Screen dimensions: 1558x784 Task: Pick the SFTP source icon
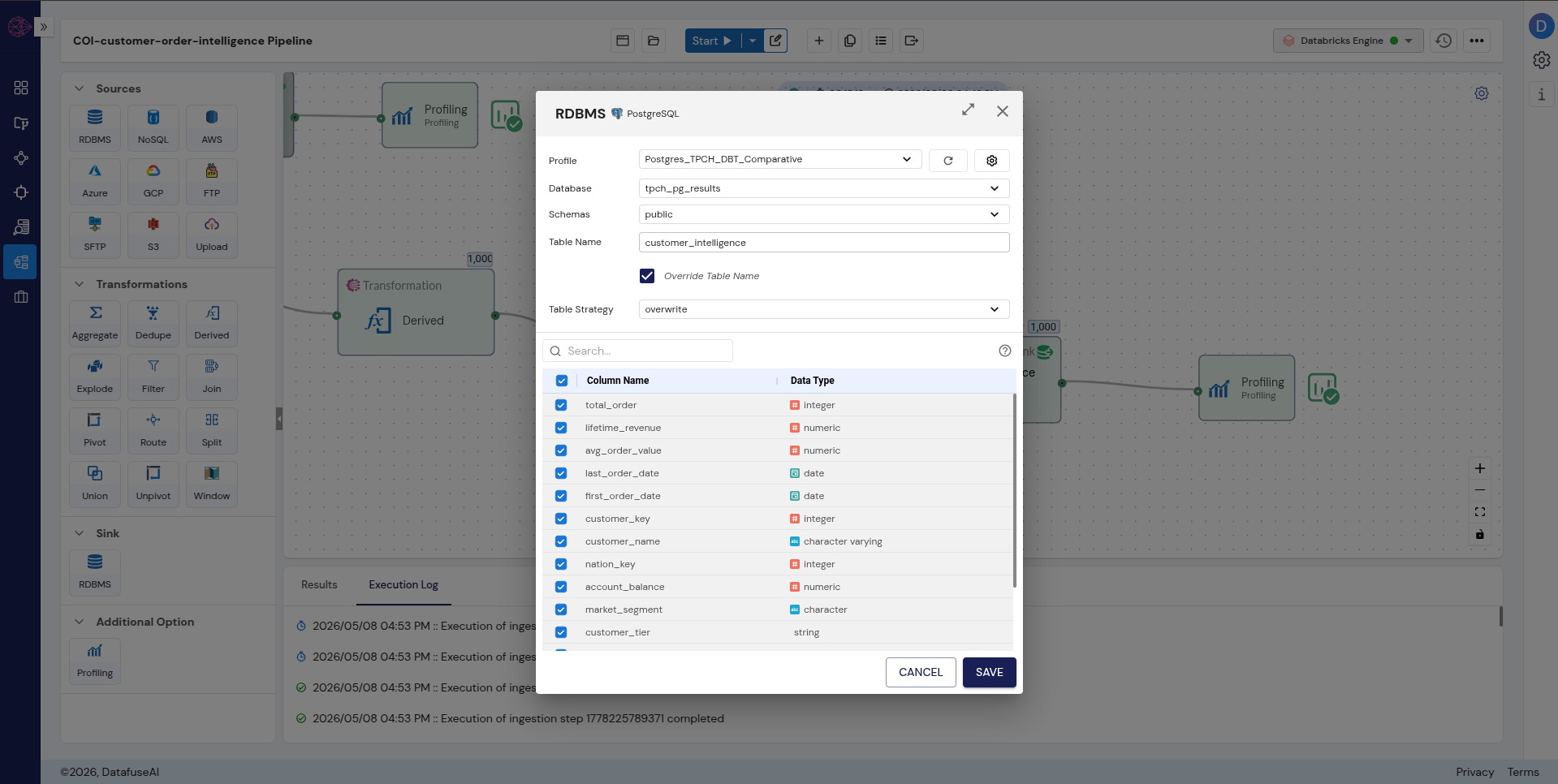[x=95, y=234]
